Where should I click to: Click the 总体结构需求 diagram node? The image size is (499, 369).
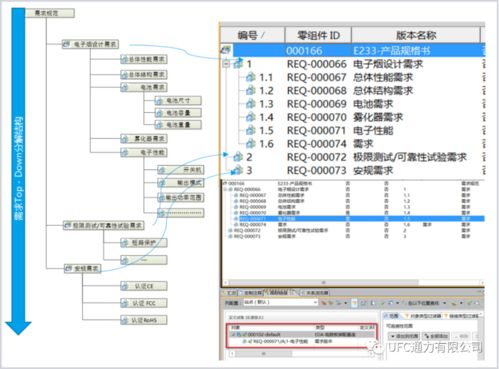click(144, 74)
